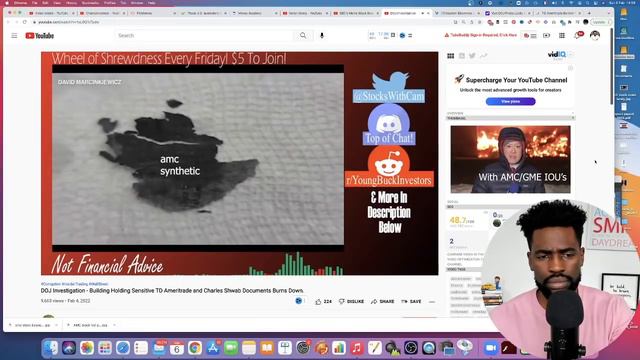Open App Store from the Dock
The image size is (640, 360).
(213, 348)
